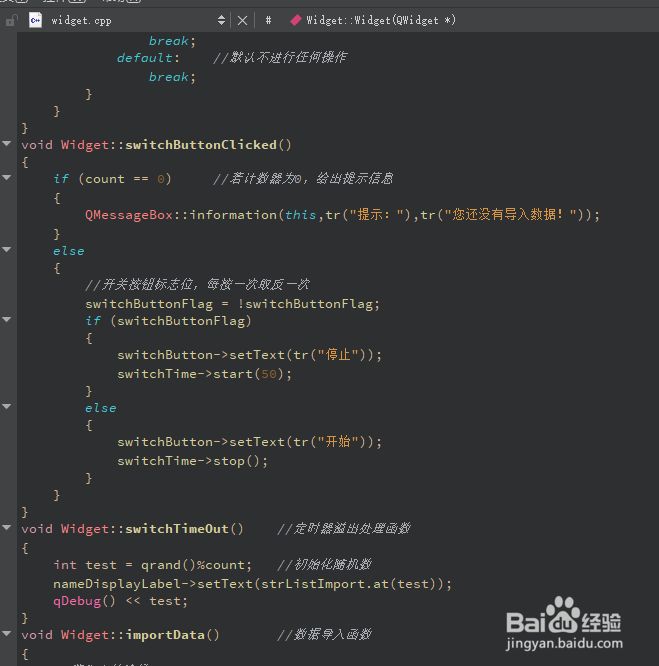Collapse the 'if (switchButtonFlag)' fold marker
Viewport: 659px width, 666px height.
[x=7, y=319]
